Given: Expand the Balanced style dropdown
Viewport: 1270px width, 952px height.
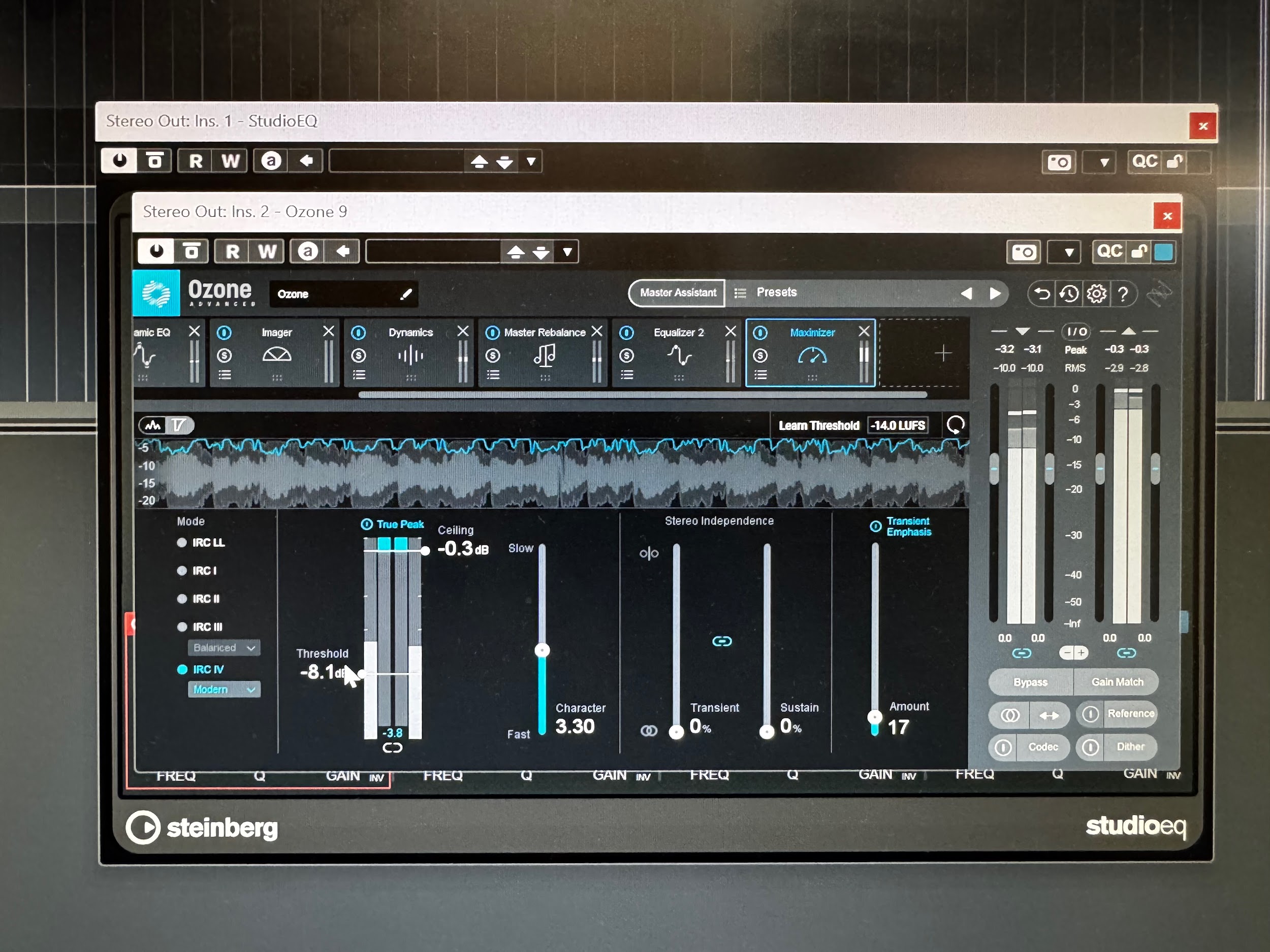Looking at the screenshot, I should click(224, 648).
